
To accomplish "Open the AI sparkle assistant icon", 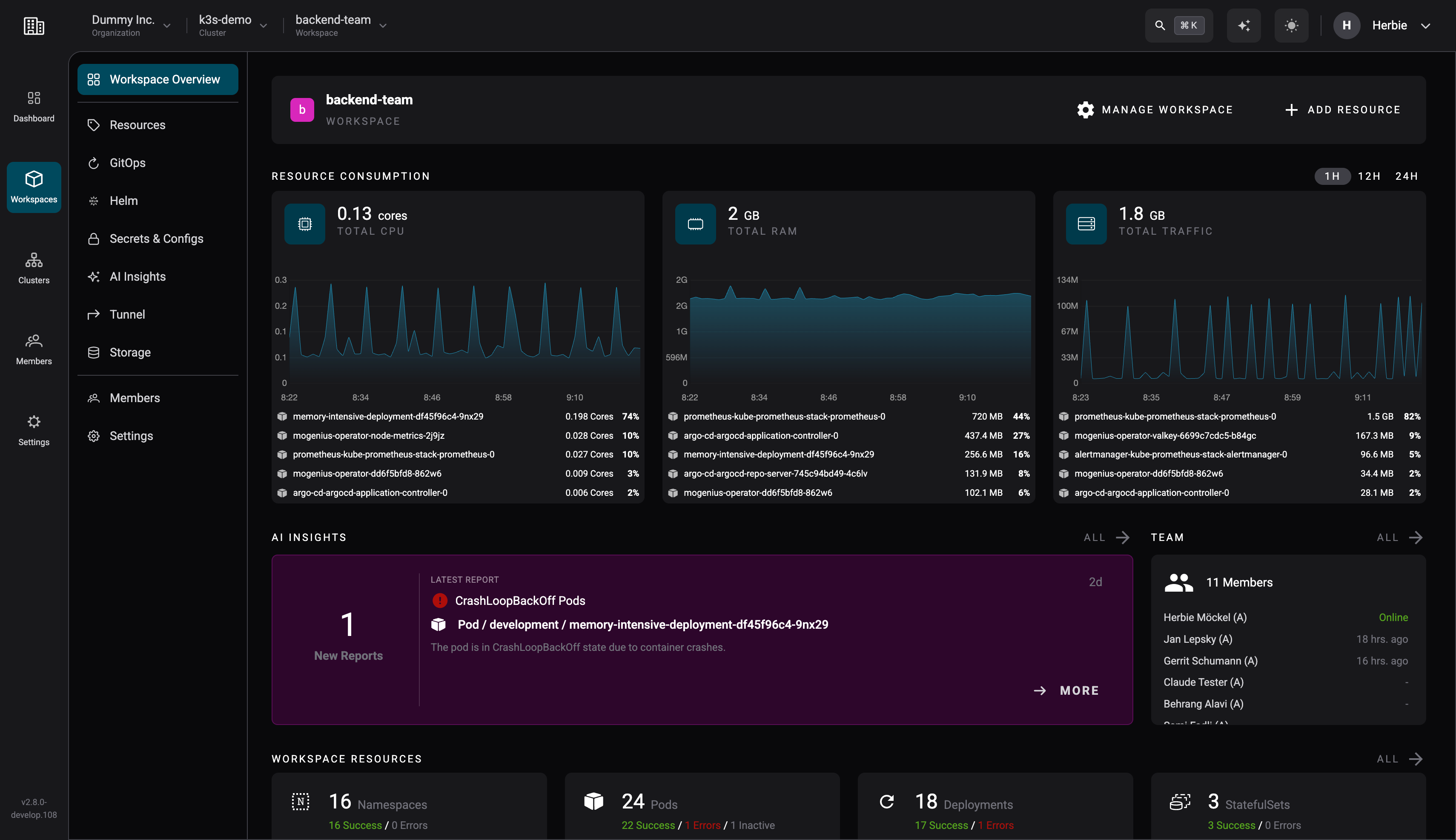I will 1243,26.
